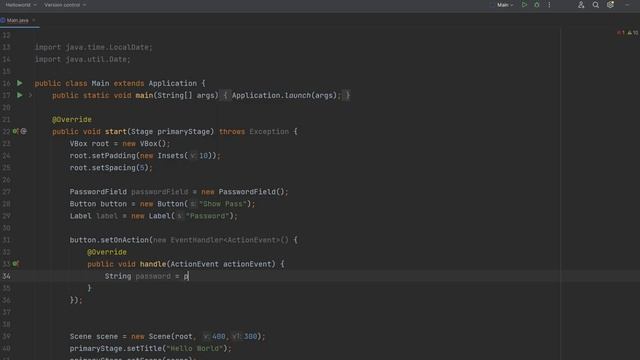Viewport: 640px width, 360px height.
Task: Open the error count inspection indicator
Action: 621,33
